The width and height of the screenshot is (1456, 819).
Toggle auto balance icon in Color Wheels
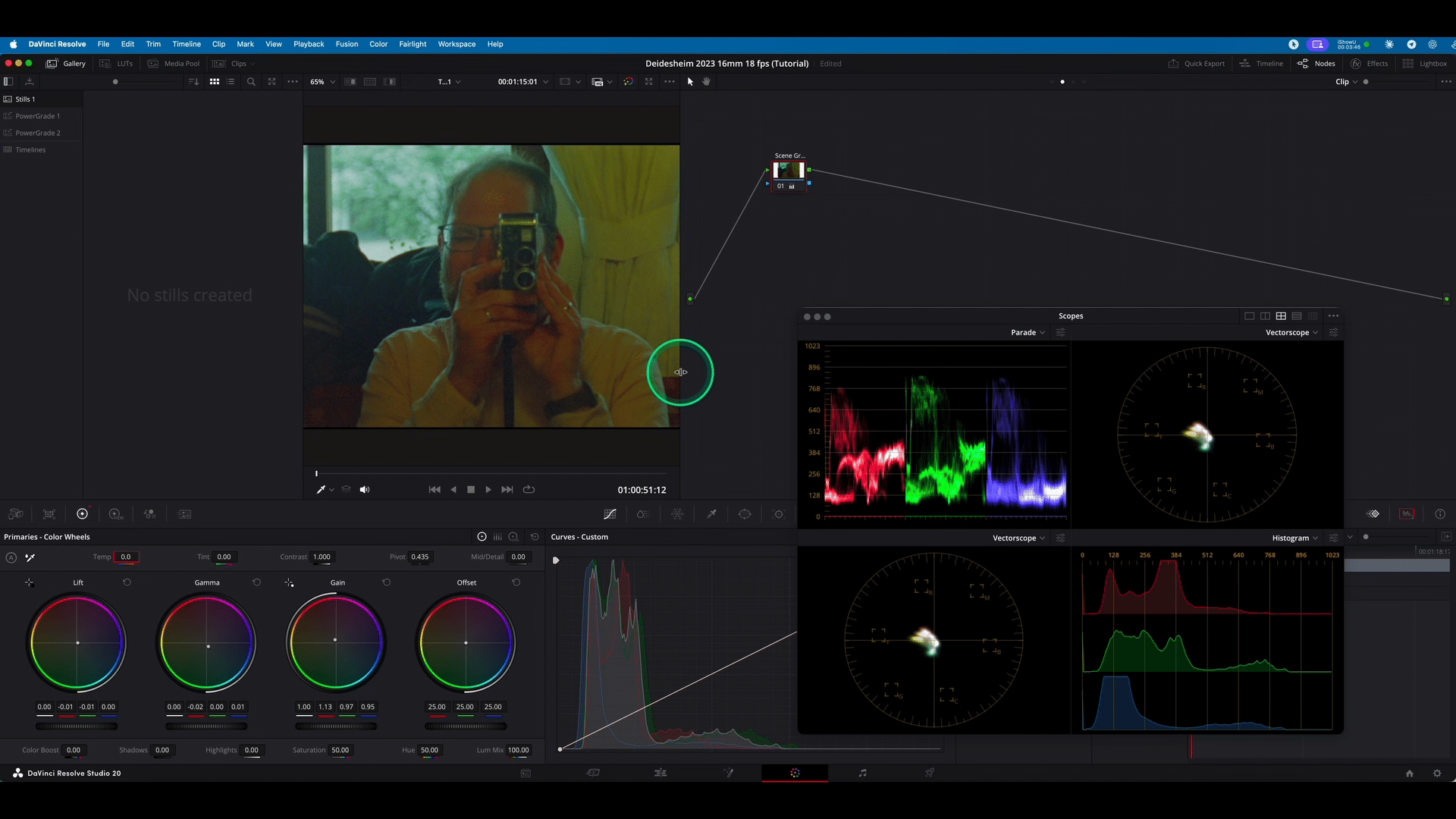11,557
